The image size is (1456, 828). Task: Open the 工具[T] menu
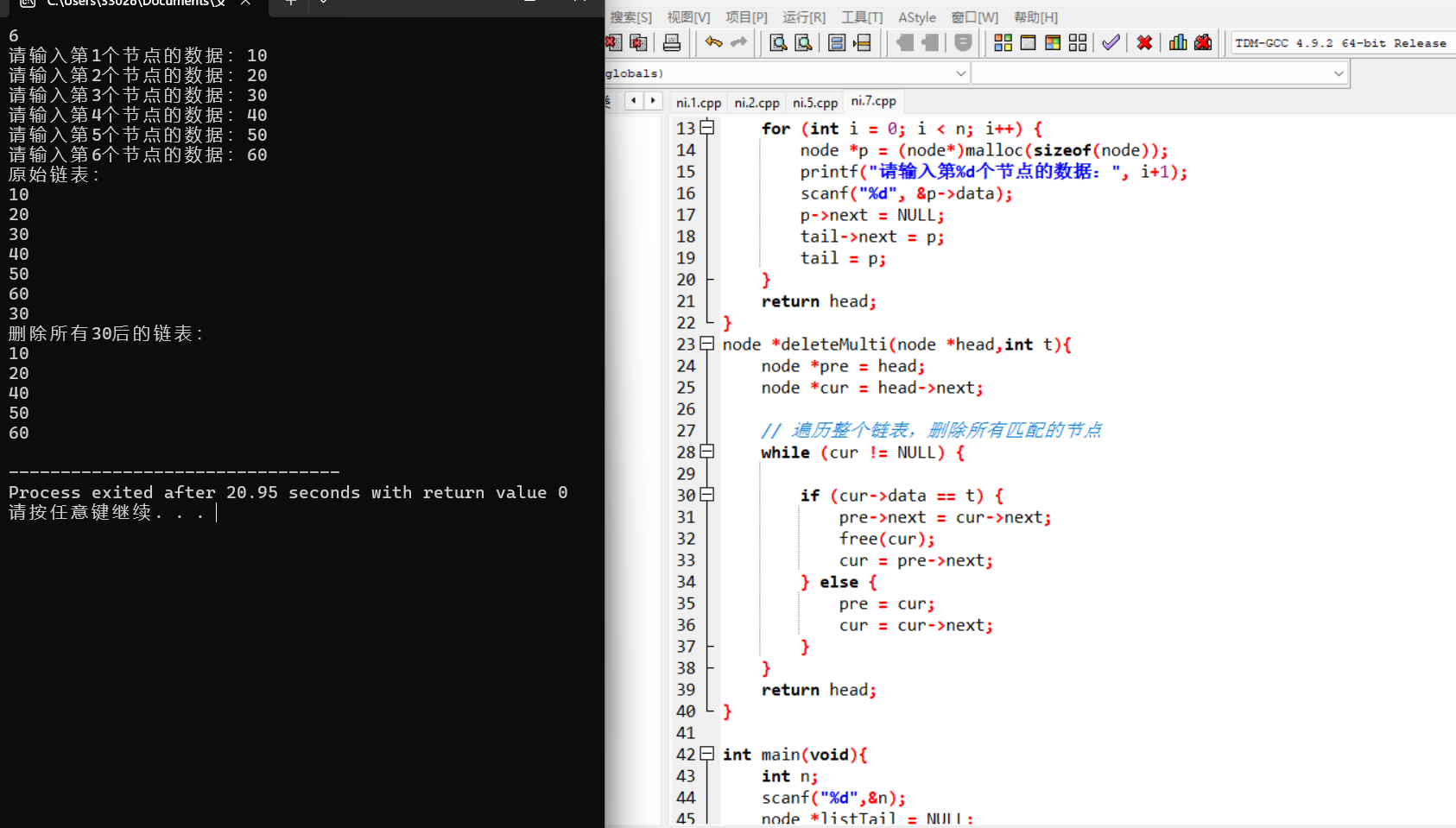point(862,17)
